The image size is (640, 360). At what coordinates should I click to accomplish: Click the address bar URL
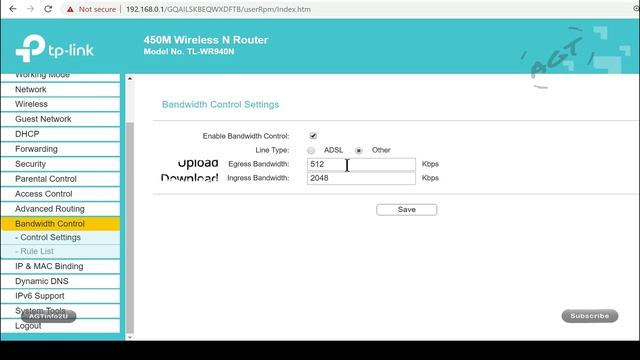coord(218,9)
